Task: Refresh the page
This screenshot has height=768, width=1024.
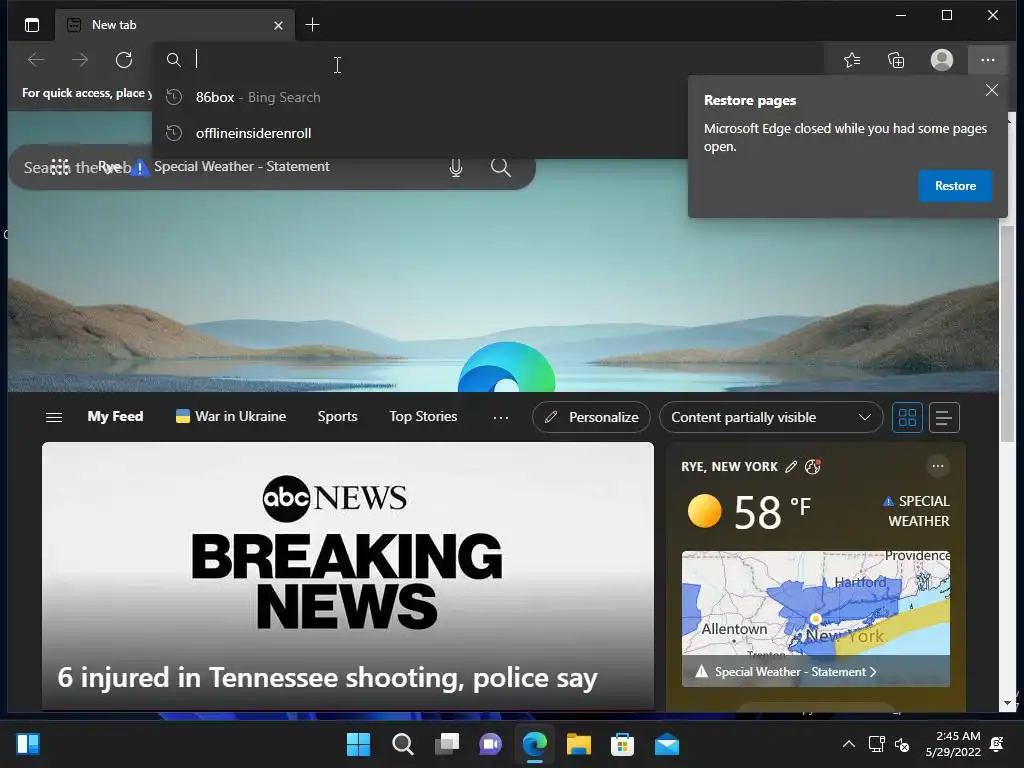Action: (x=124, y=60)
